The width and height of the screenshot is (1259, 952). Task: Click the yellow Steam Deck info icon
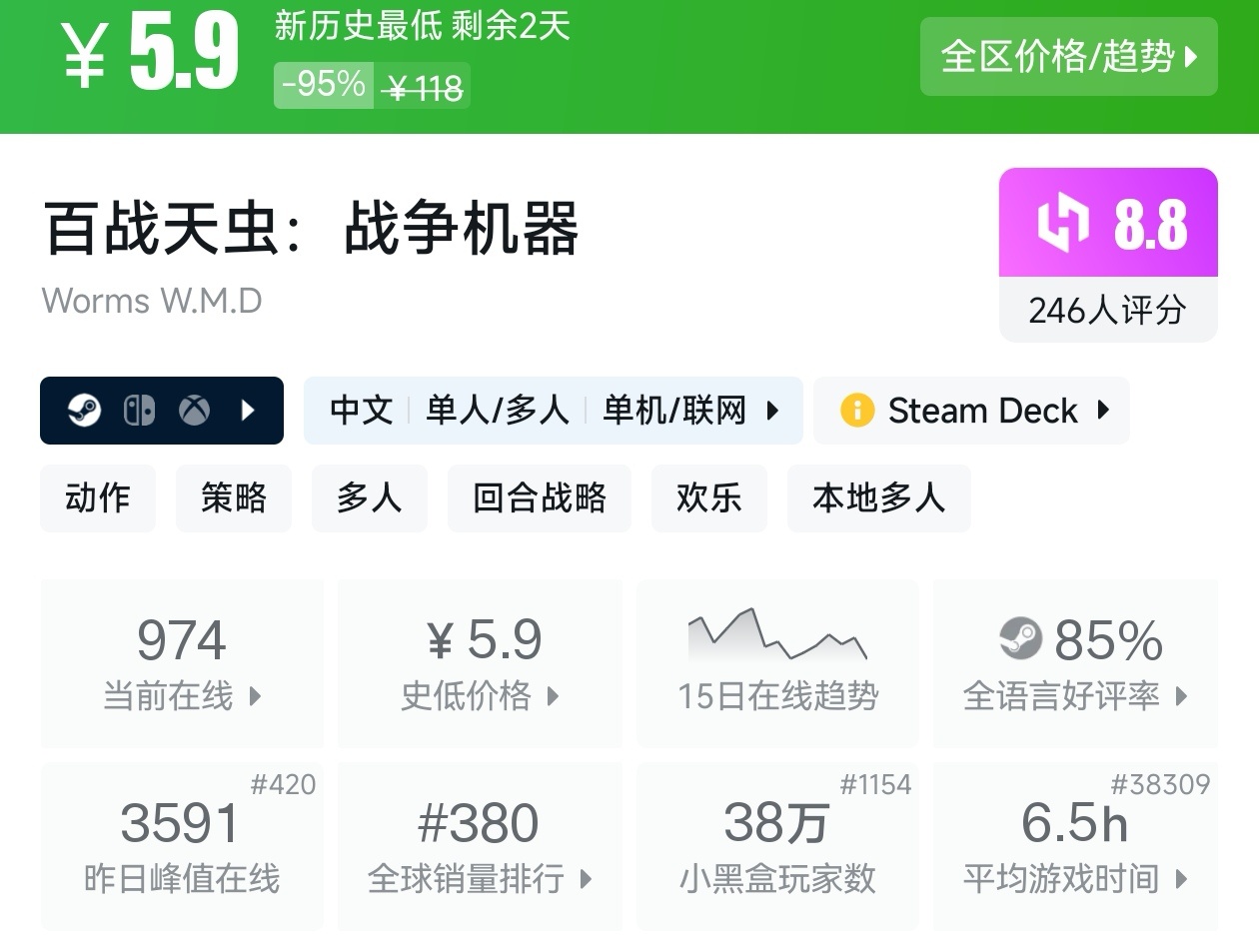pos(856,411)
